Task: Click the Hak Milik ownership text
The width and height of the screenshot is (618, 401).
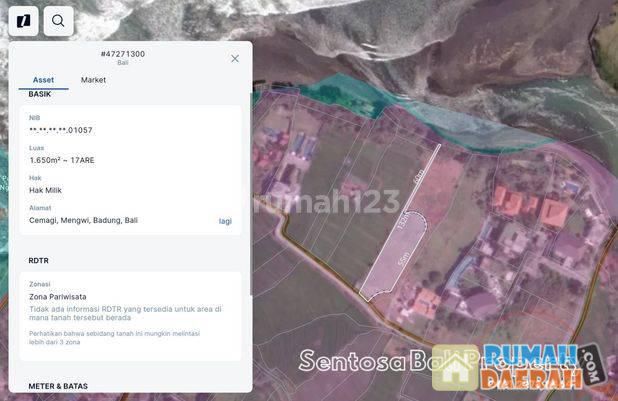Action: click(x=46, y=190)
